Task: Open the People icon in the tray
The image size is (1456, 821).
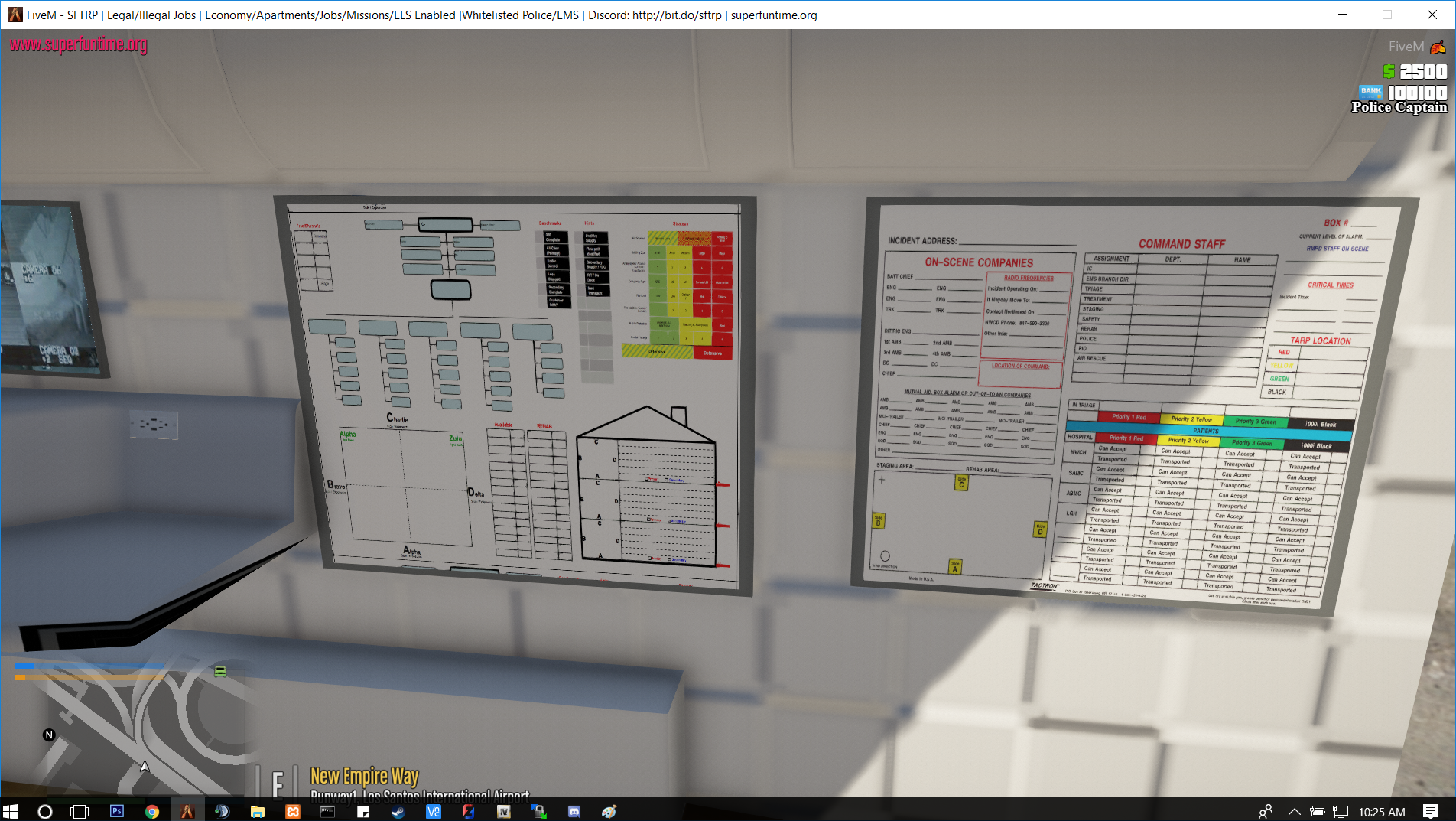Action: (x=1266, y=811)
